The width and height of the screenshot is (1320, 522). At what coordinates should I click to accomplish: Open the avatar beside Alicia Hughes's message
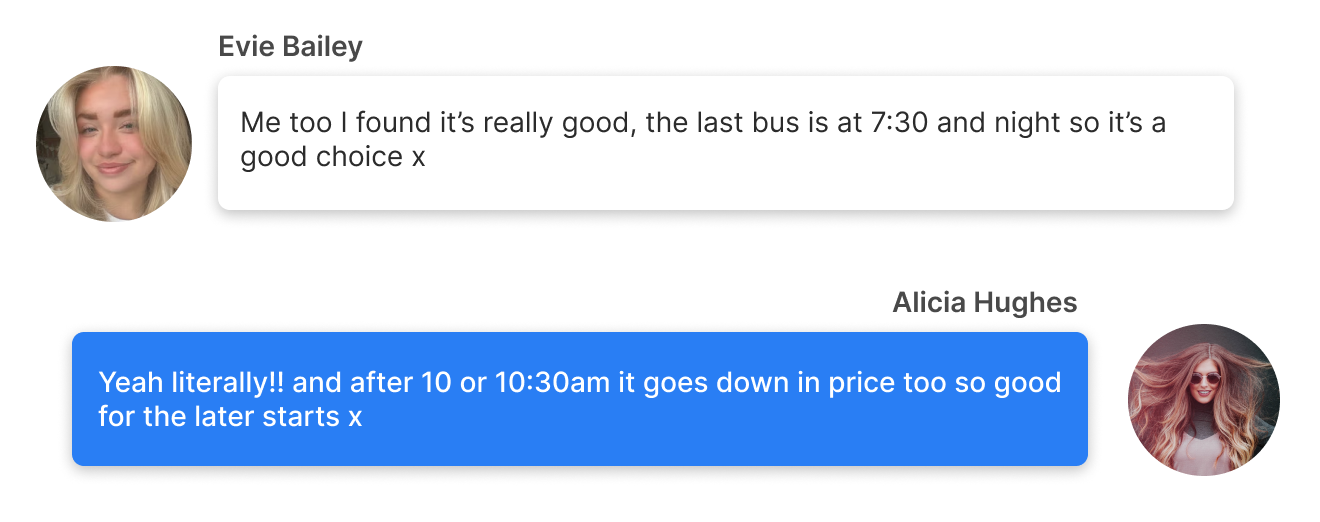tap(1204, 399)
